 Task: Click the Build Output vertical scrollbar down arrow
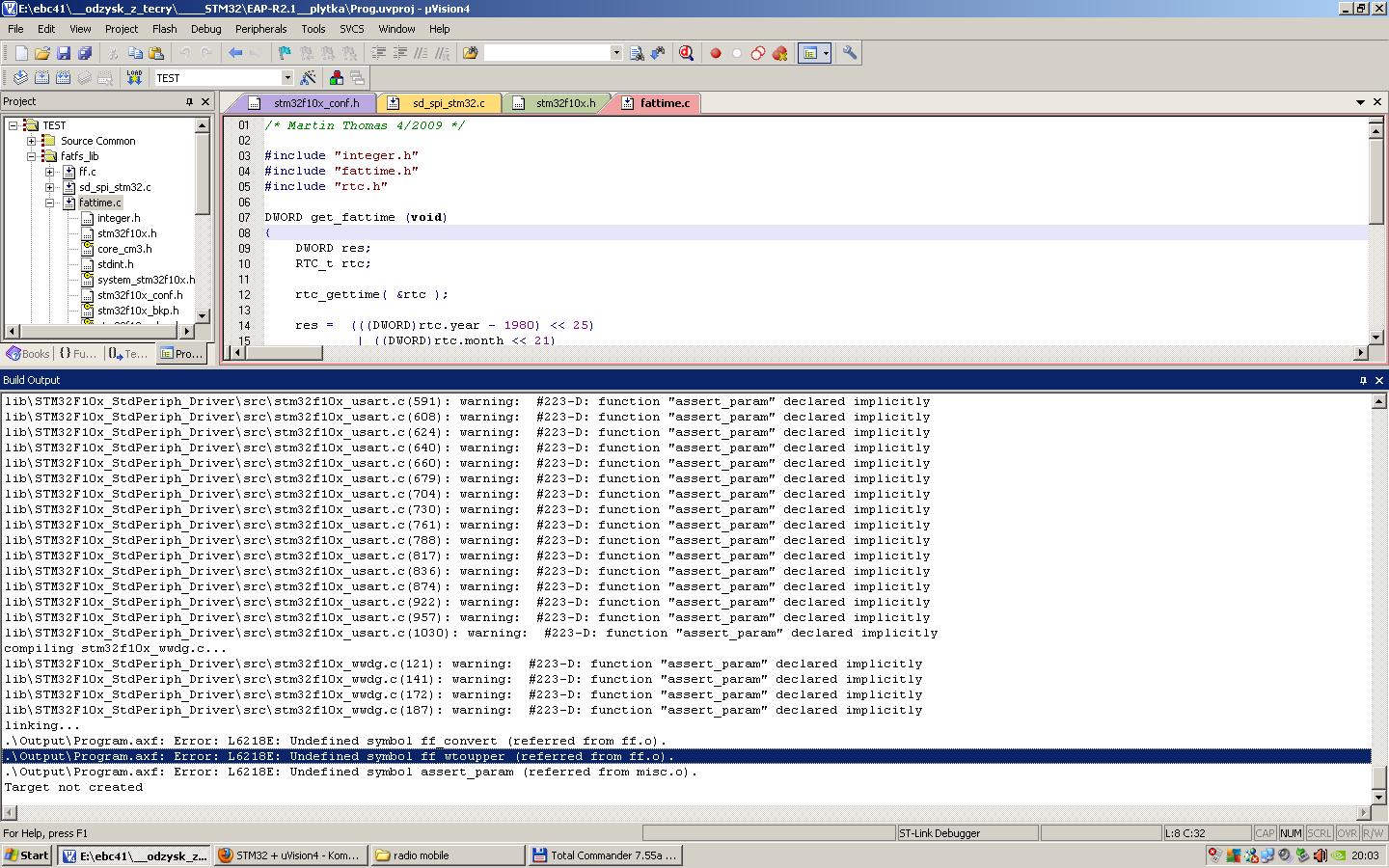tap(1378, 797)
